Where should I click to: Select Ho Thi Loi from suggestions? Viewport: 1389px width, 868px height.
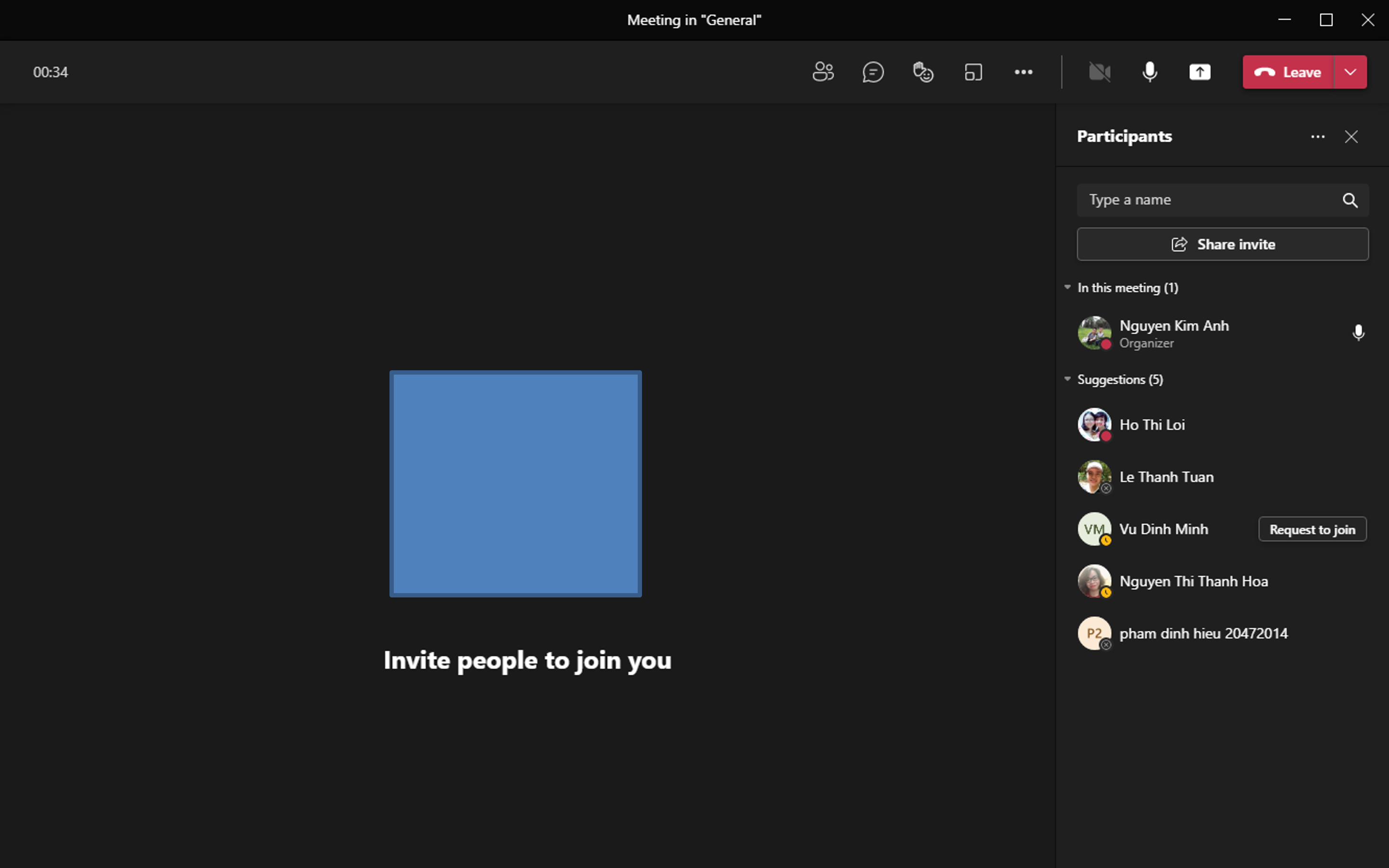(1152, 425)
